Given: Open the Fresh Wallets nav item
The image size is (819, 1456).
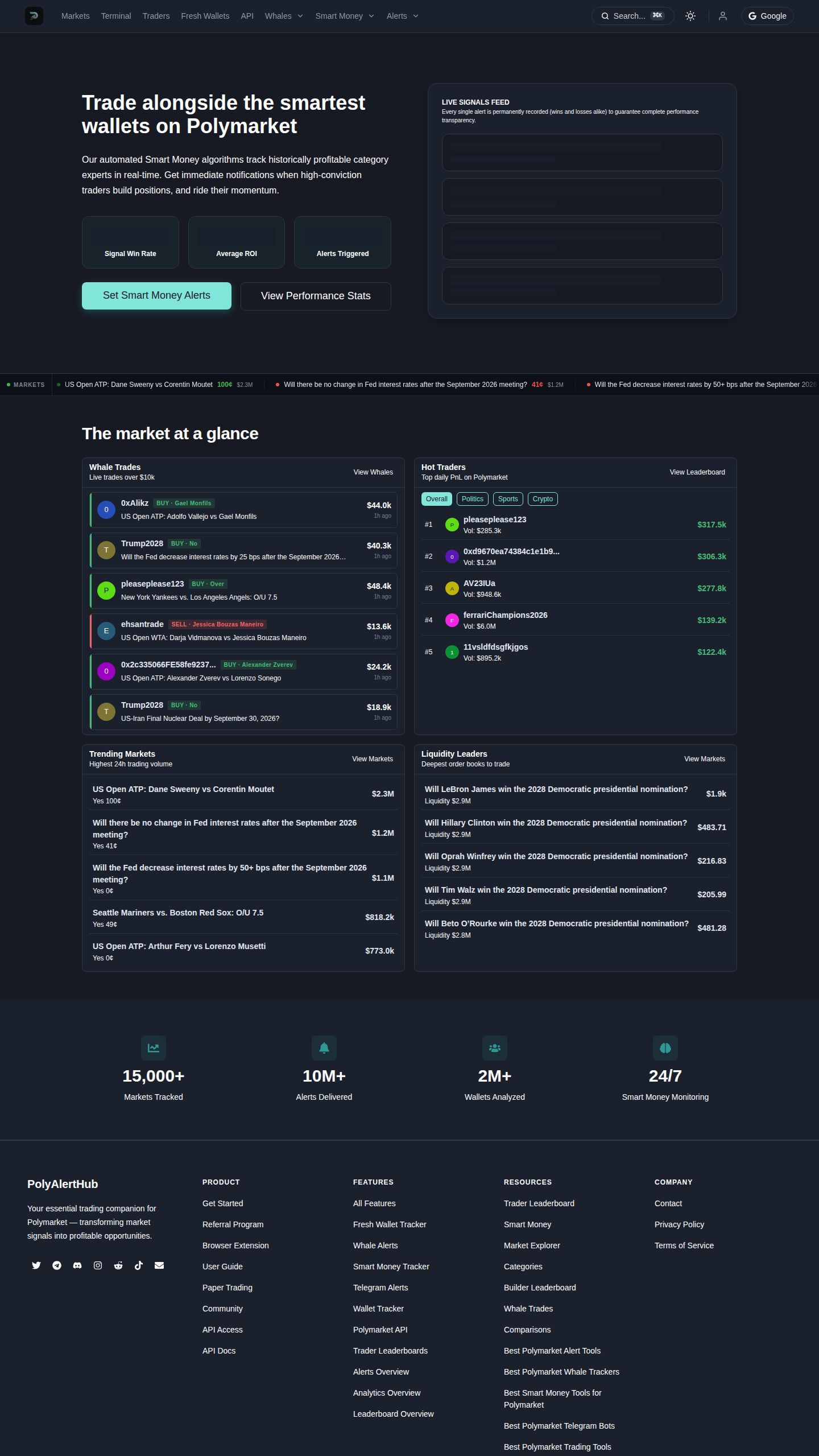Looking at the screenshot, I should click(205, 16).
